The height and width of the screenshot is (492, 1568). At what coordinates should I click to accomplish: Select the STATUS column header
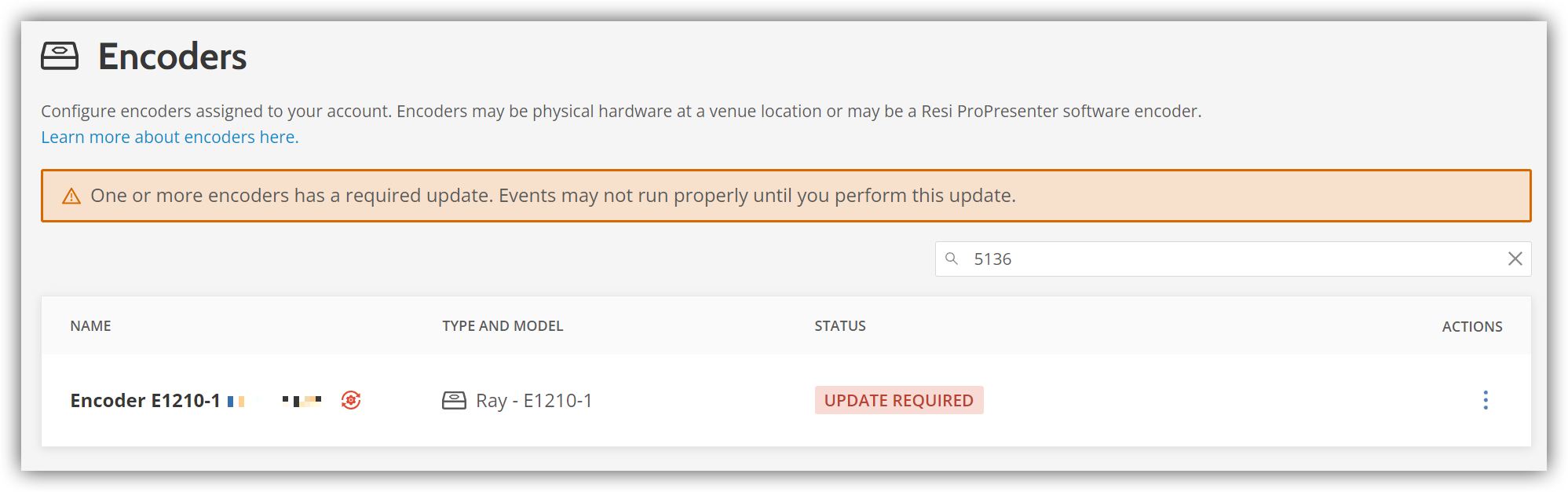pyautogui.click(x=839, y=325)
